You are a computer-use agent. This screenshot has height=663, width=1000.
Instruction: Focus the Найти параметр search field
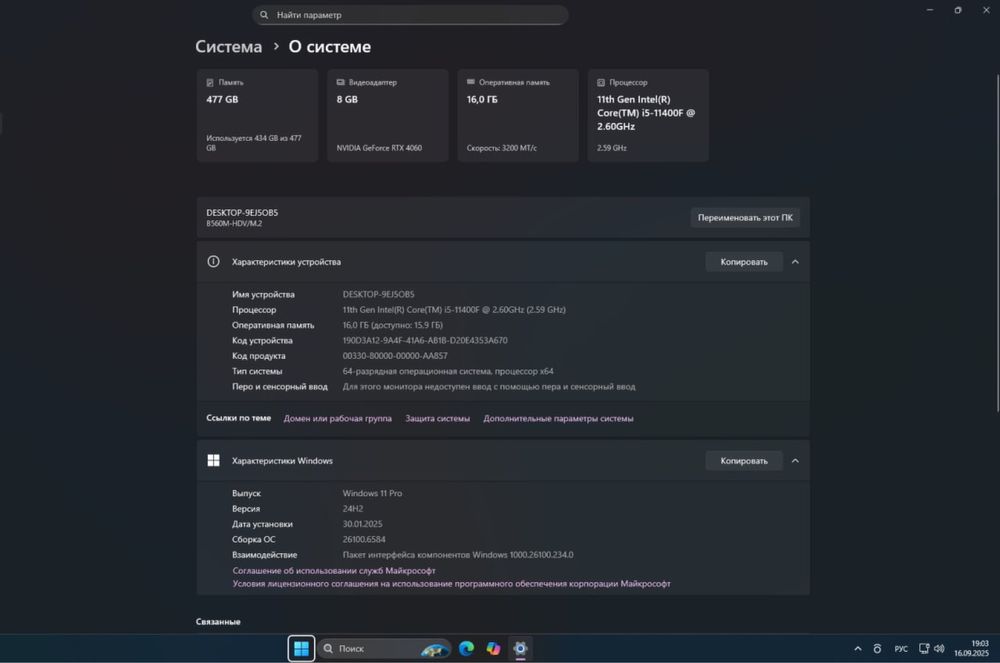pos(410,15)
